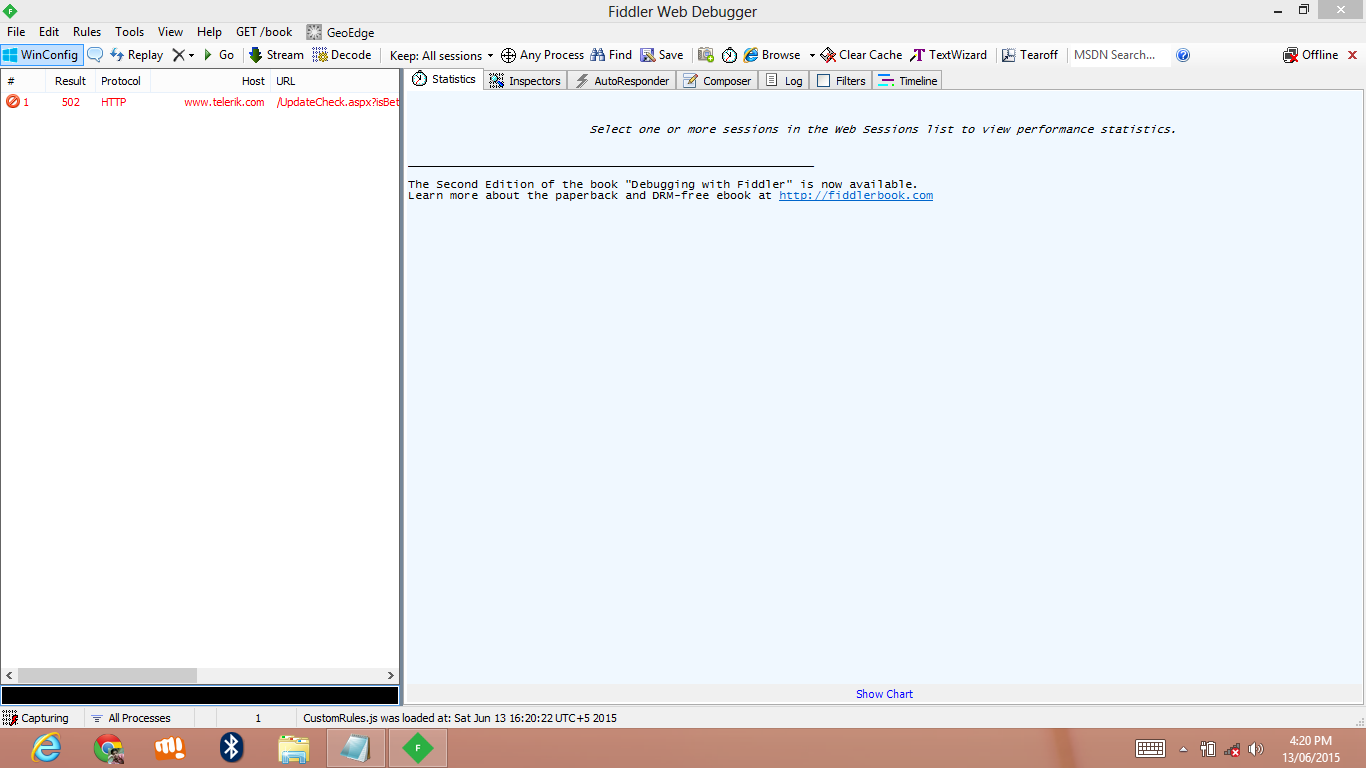Click the black QuickExec command box
The height and width of the screenshot is (768, 1366).
tap(200, 695)
